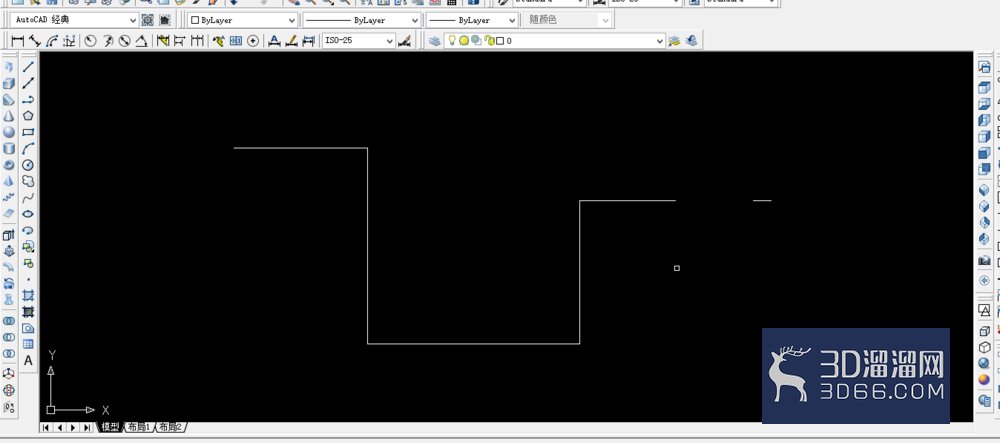Select the Rectangle tool
This screenshot has height=443, width=1000.
[28, 132]
